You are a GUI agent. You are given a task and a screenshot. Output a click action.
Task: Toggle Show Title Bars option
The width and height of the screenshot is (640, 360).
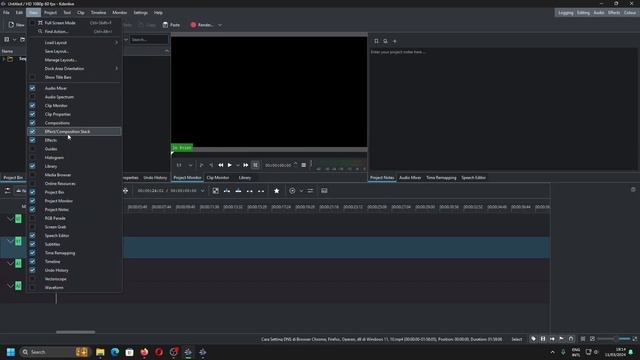74,77
